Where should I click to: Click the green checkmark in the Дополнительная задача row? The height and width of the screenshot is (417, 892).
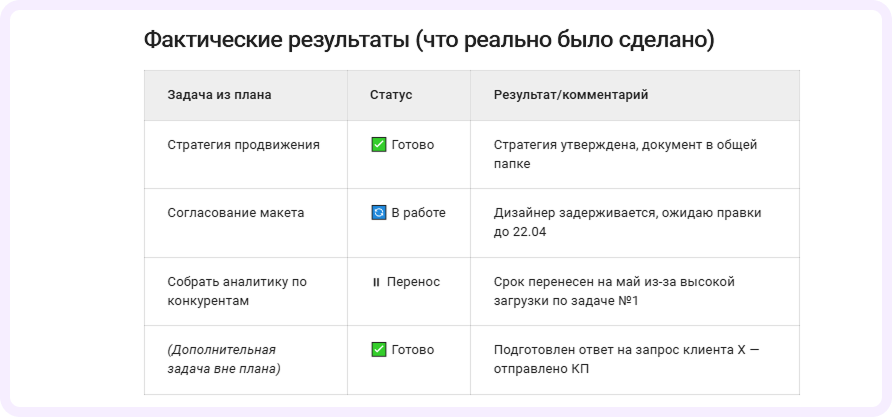(378, 350)
